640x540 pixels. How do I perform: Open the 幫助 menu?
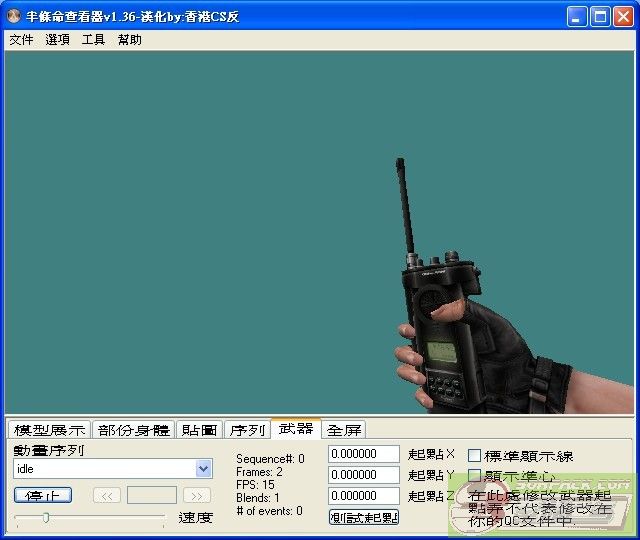click(x=129, y=40)
